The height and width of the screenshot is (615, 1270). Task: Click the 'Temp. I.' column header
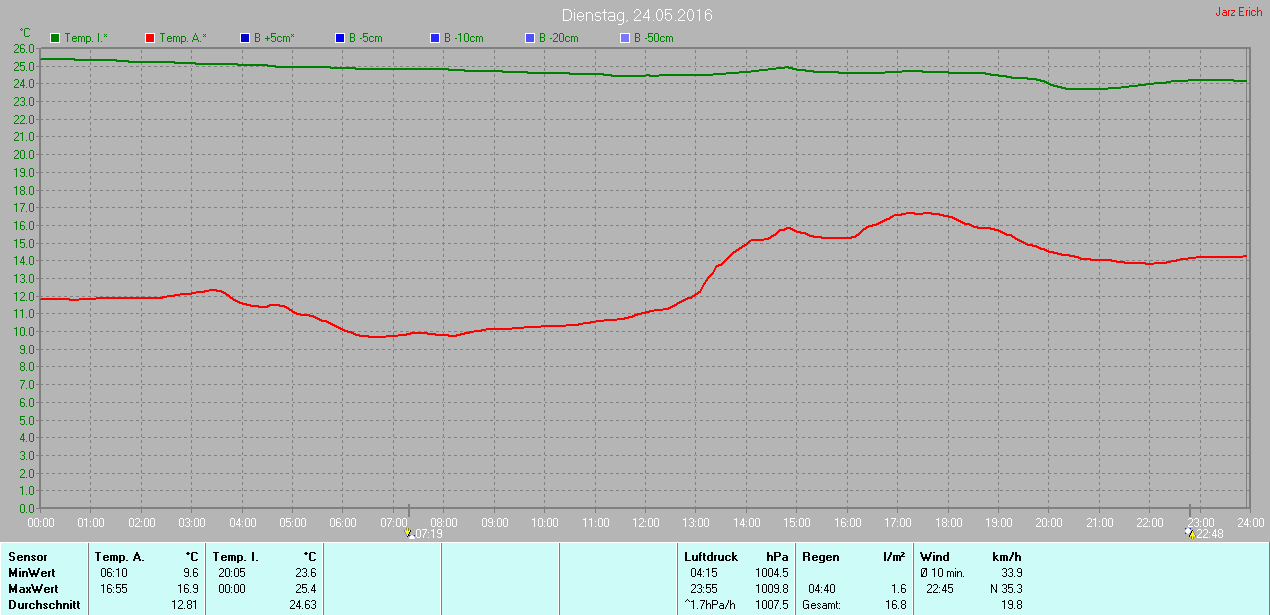(x=236, y=557)
